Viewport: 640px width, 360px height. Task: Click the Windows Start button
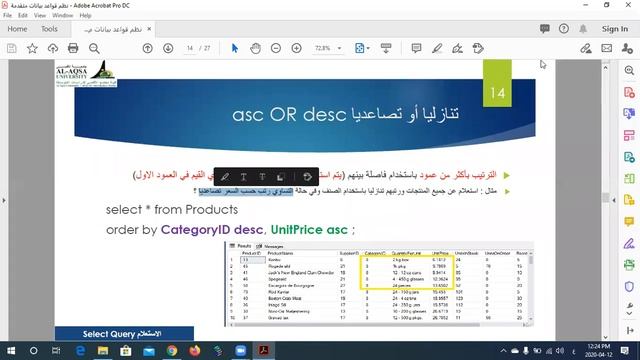(11, 351)
